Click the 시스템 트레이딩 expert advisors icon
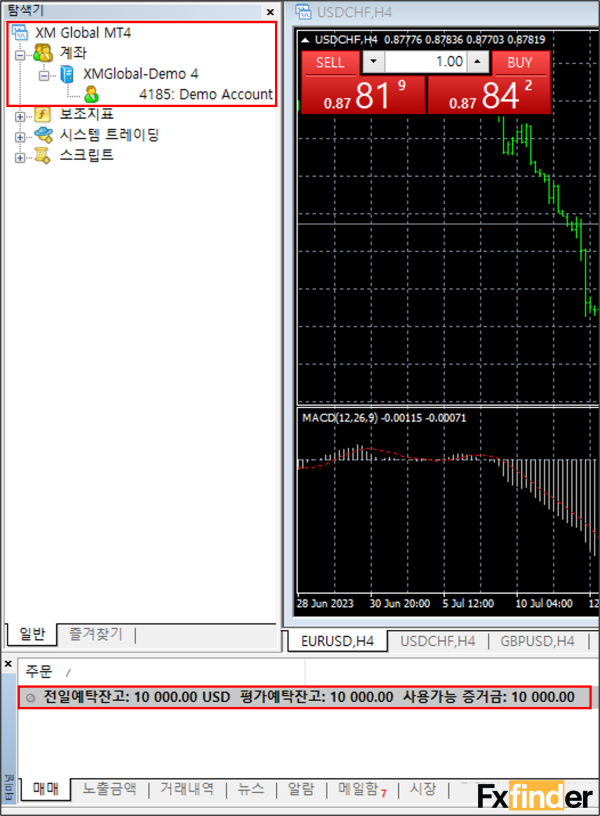Viewport: 600px width, 816px height. pyautogui.click(x=43, y=135)
